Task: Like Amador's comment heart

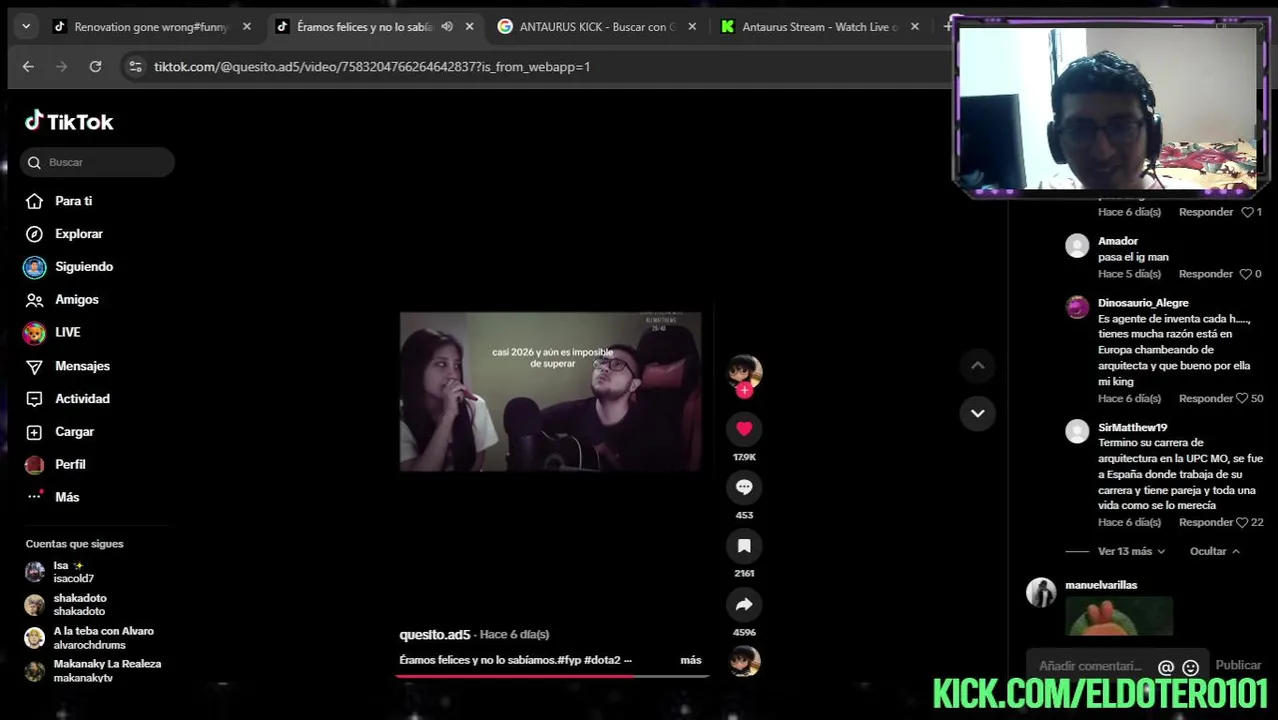Action: (1246, 274)
